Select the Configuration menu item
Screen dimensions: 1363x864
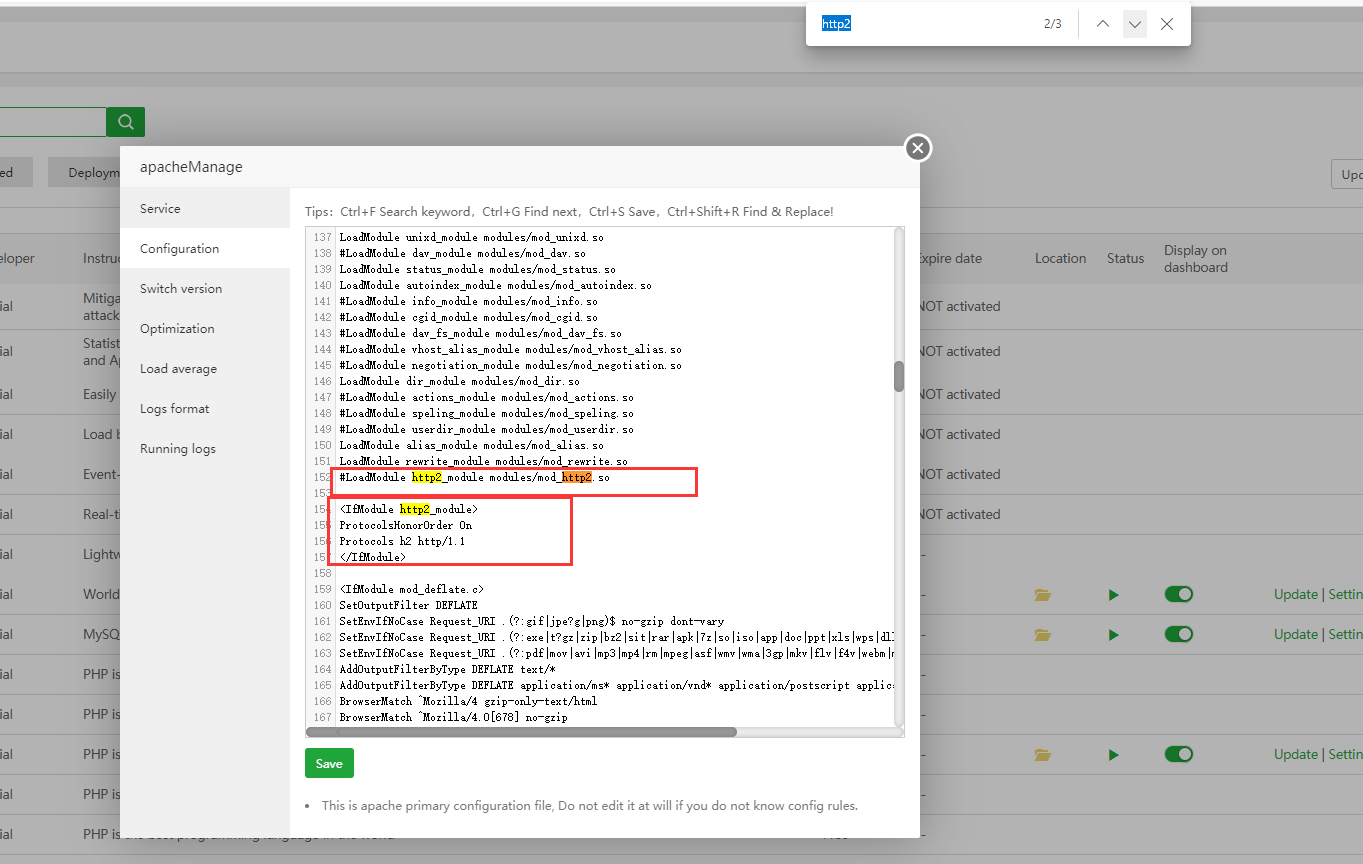pos(205,248)
